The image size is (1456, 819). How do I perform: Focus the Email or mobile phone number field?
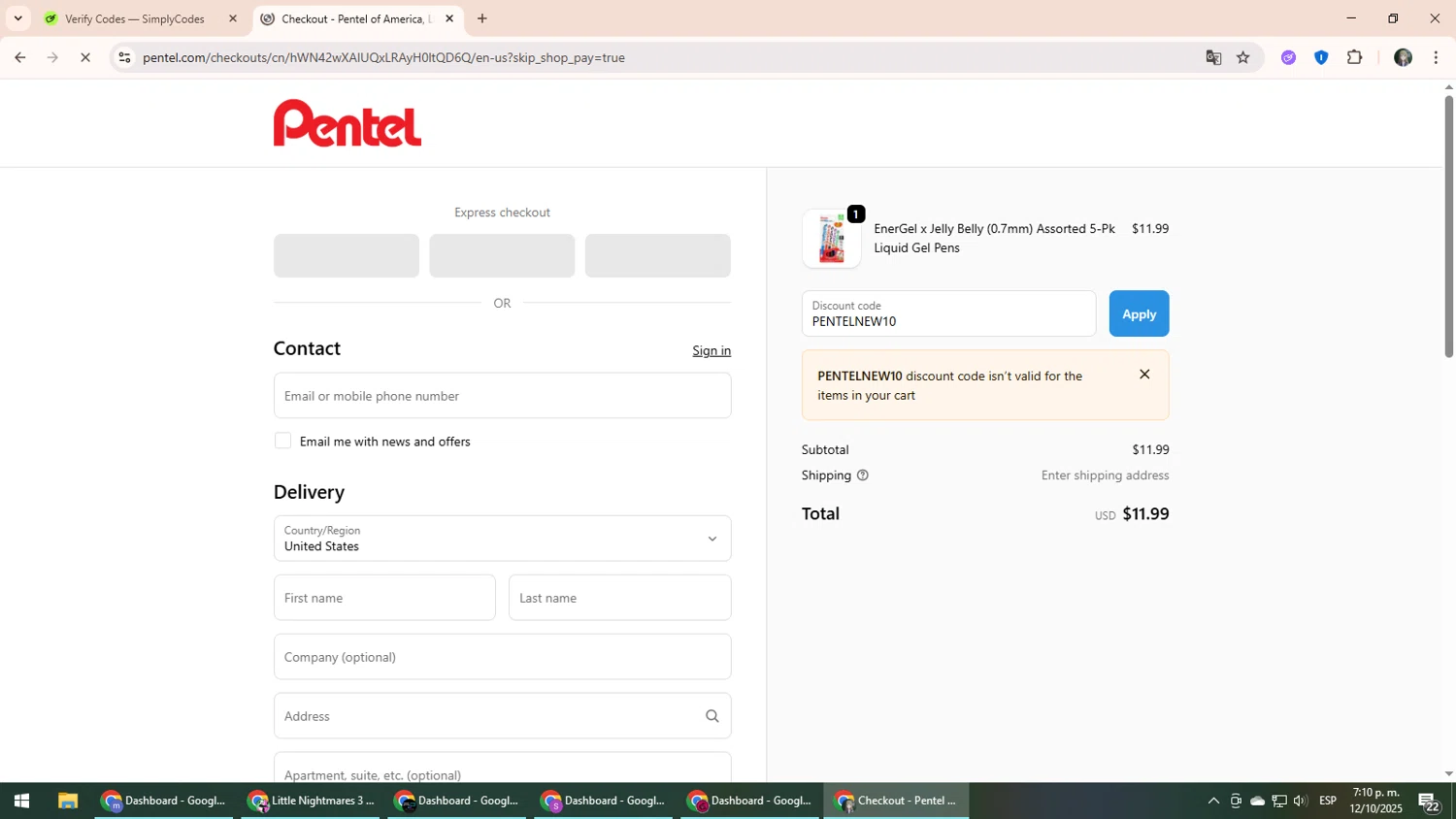(x=502, y=396)
